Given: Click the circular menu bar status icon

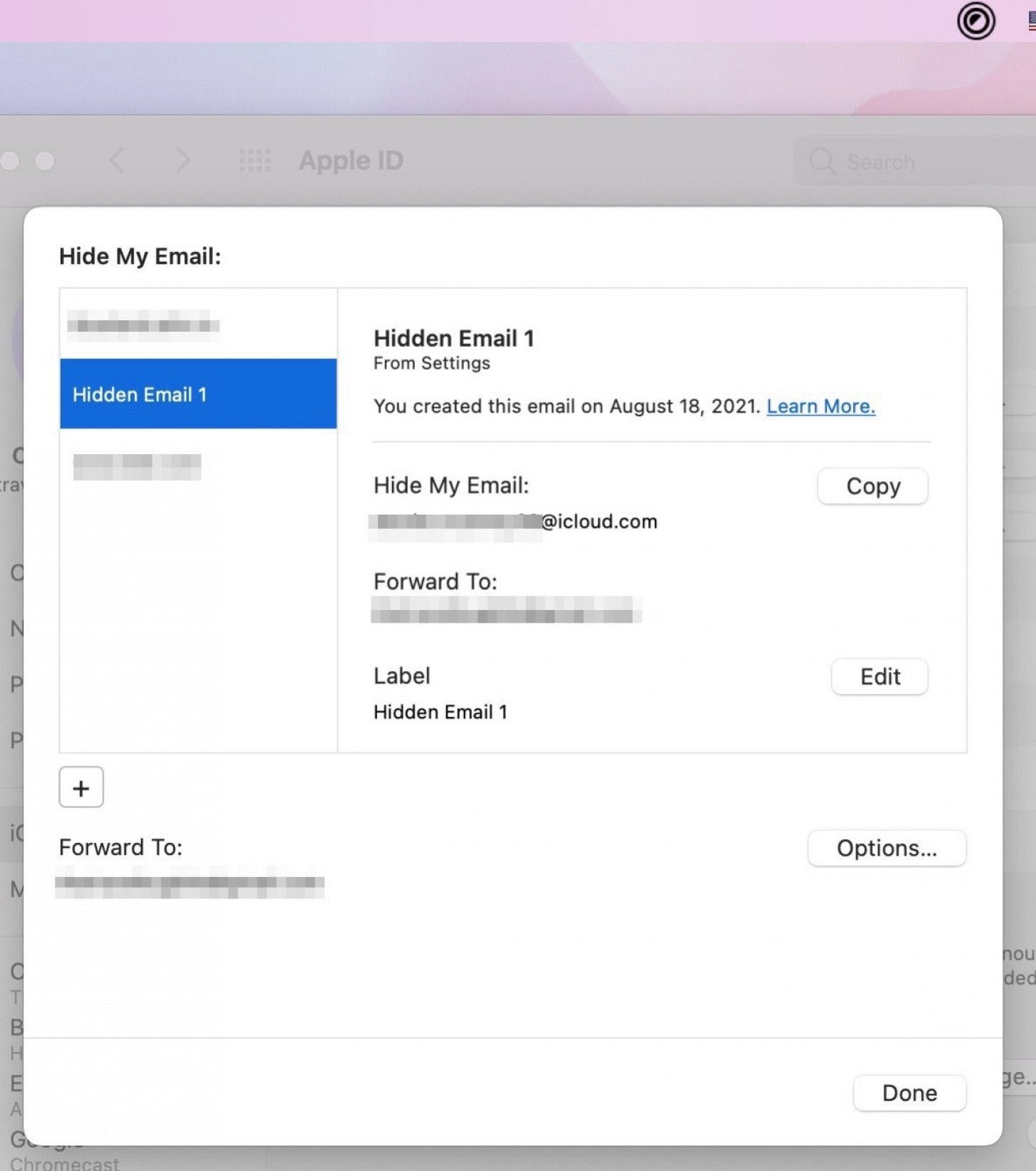Looking at the screenshot, I should (976, 22).
